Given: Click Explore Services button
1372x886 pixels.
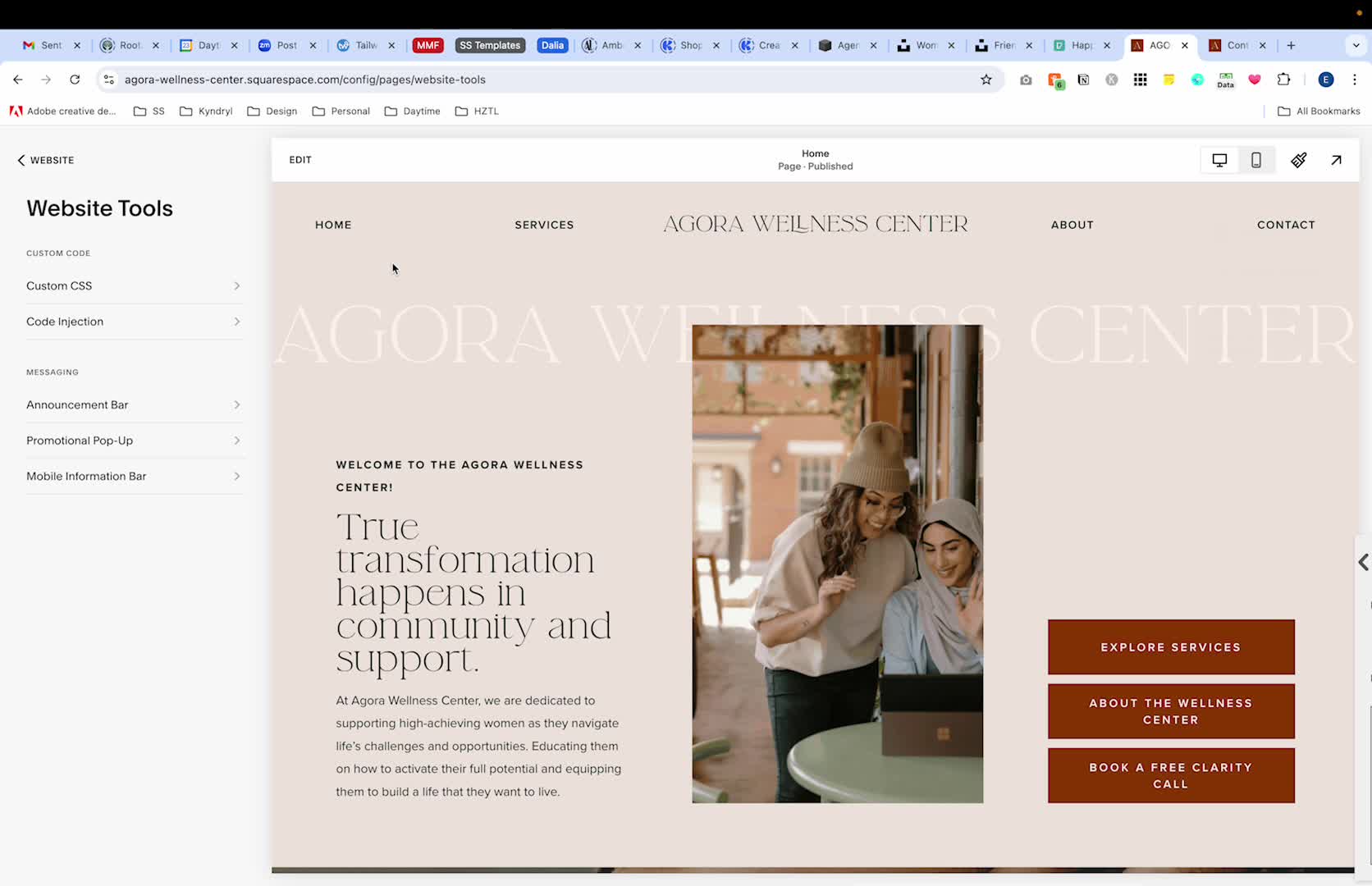Looking at the screenshot, I should click(x=1171, y=647).
